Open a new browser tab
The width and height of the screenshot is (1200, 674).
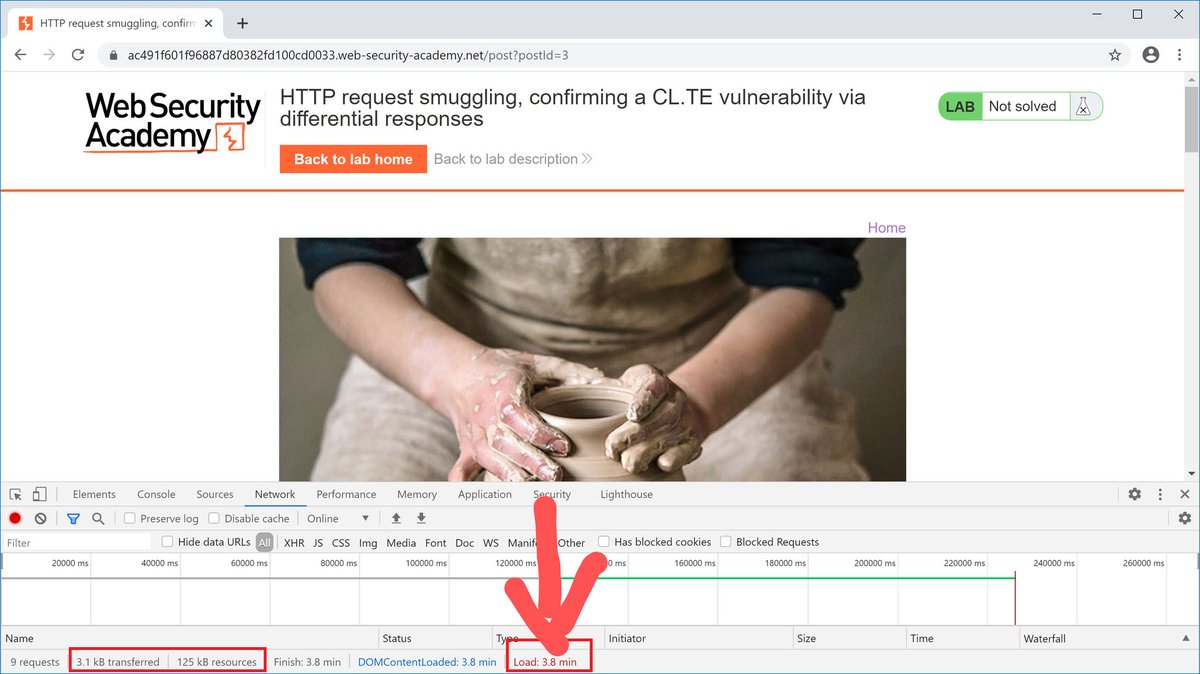point(242,23)
